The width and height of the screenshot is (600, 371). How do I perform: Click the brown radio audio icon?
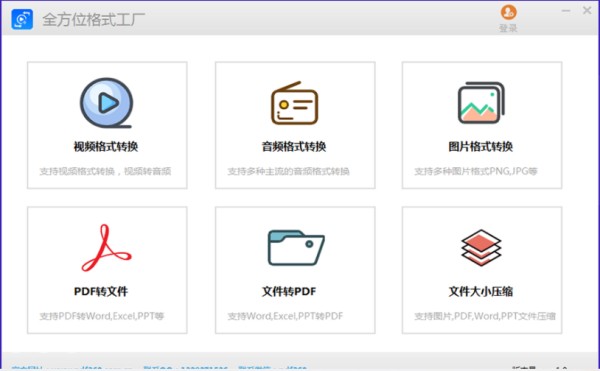pos(295,103)
